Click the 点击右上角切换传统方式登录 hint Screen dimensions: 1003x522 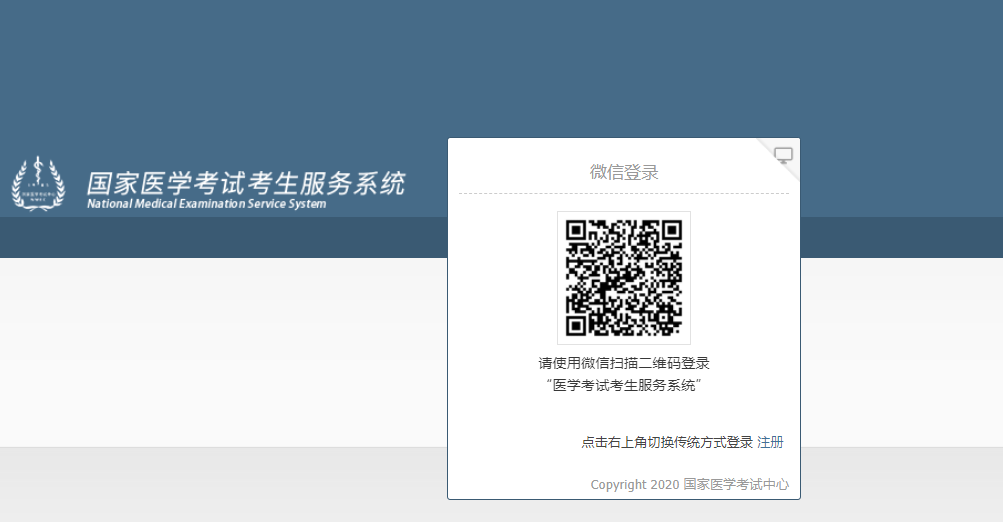[667, 442]
